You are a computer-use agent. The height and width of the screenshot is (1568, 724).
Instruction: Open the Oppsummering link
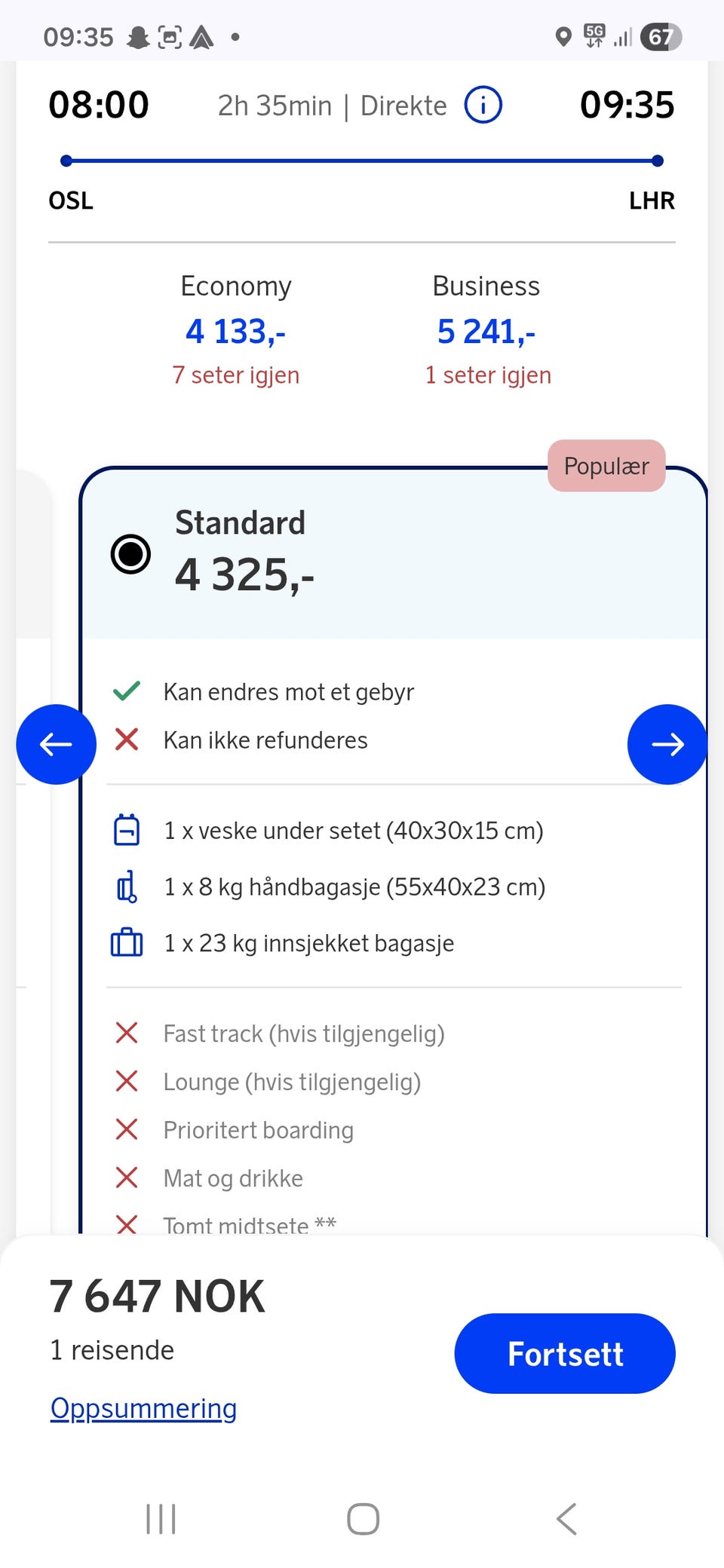pyautogui.click(x=143, y=1408)
